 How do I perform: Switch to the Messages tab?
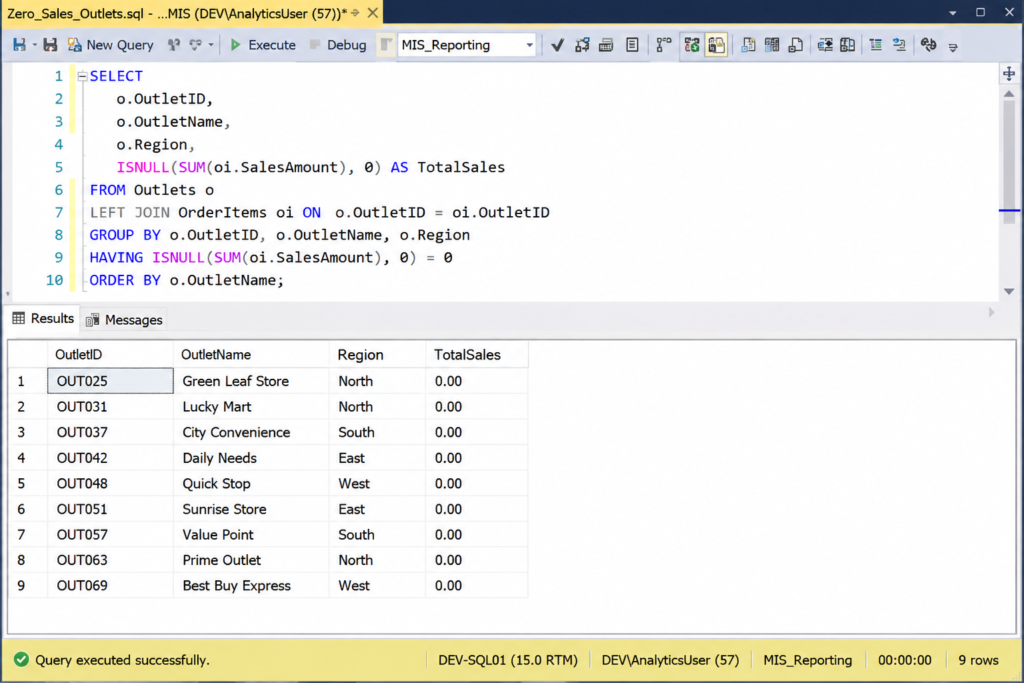pos(124,320)
